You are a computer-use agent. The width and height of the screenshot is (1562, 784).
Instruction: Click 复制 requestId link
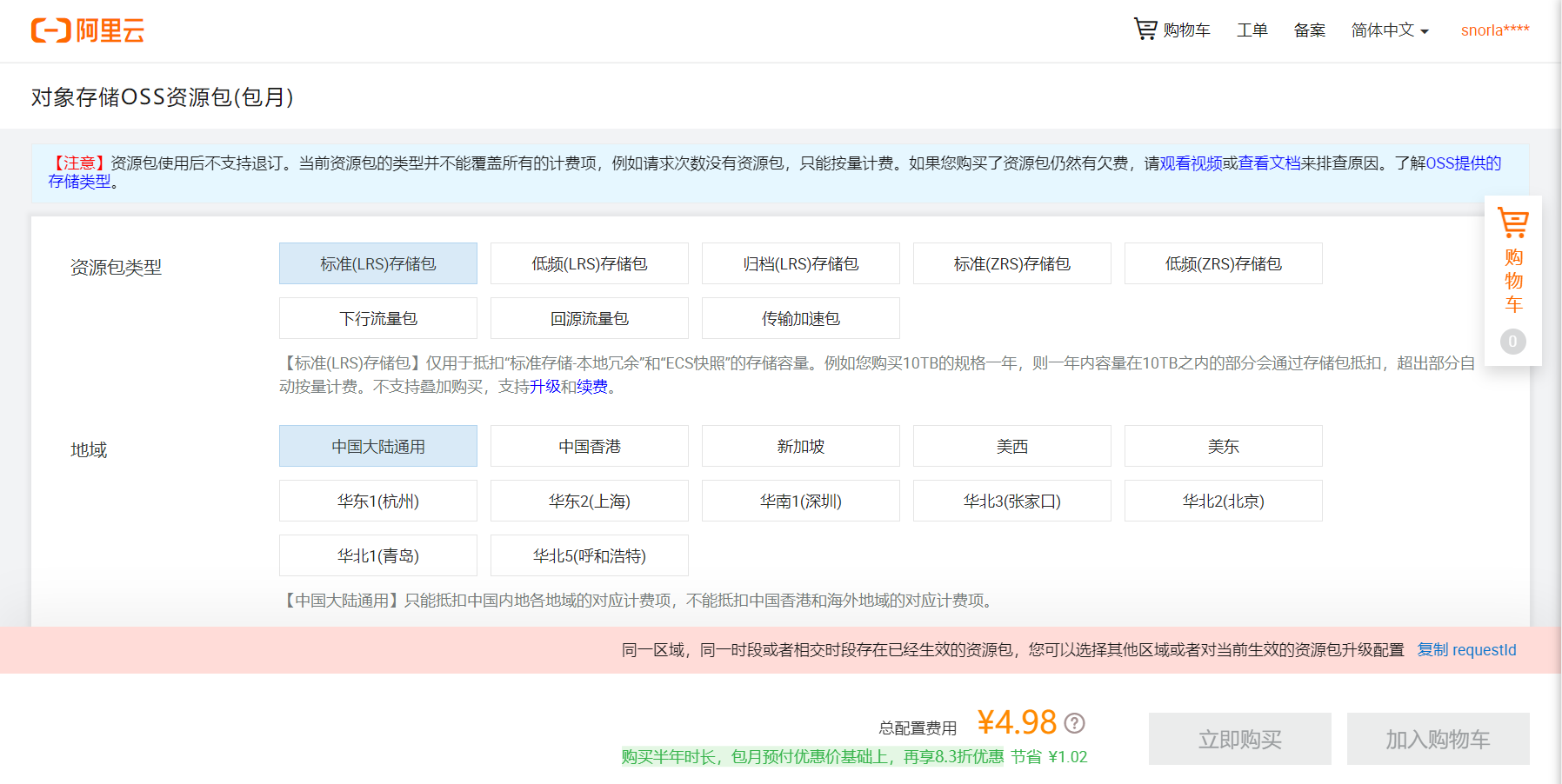click(1467, 650)
